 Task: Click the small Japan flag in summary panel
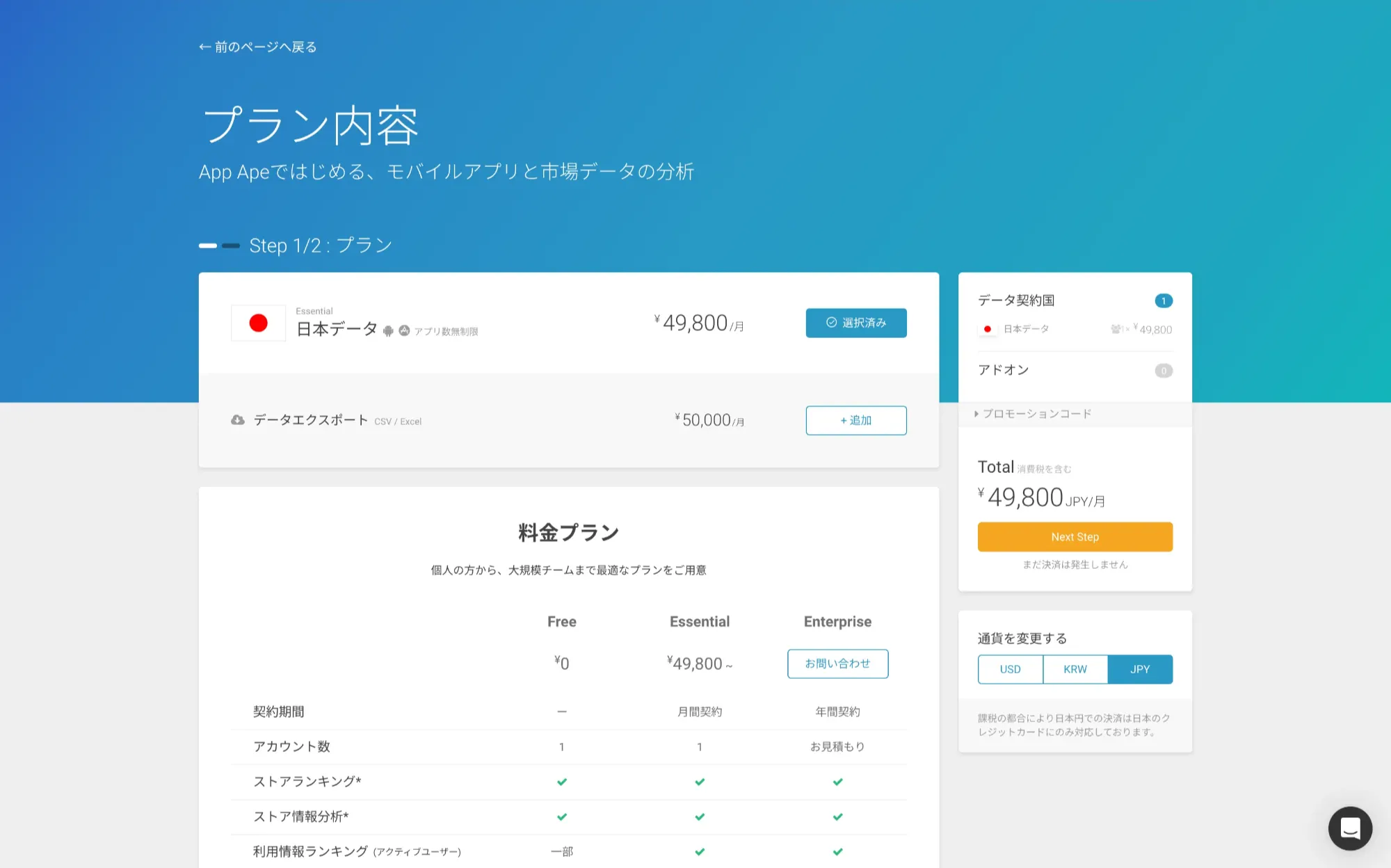click(987, 329)
